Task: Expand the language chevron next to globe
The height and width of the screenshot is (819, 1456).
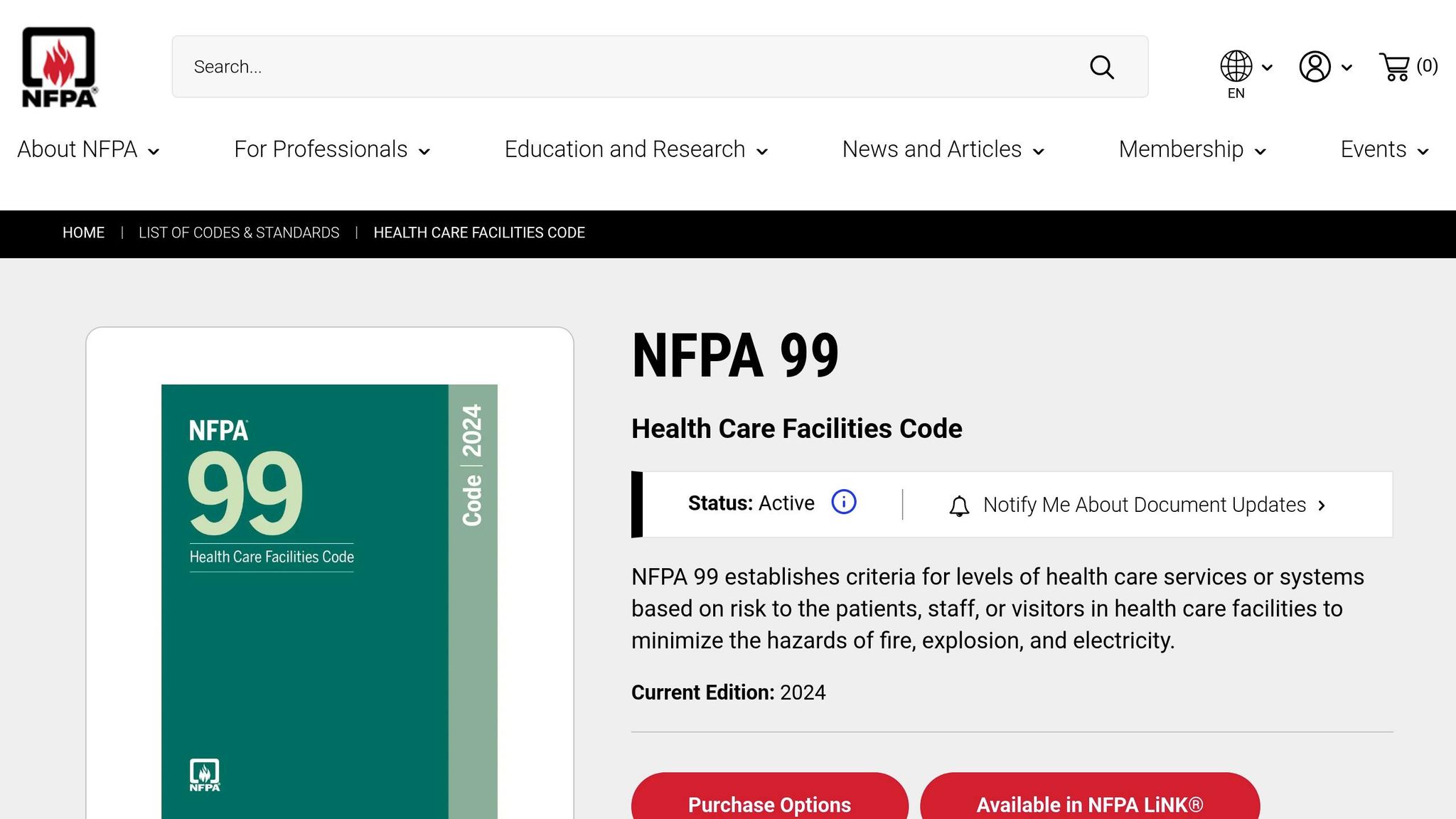Action: coord(1267,68)
